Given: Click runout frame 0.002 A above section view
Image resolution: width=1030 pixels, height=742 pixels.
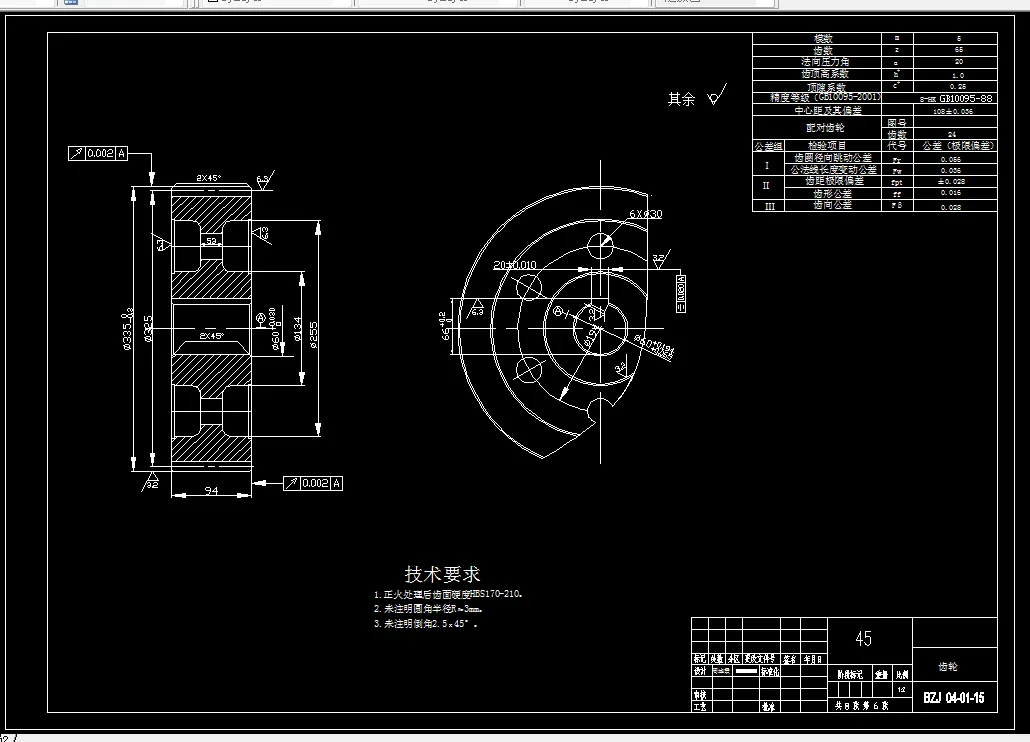Looking at the screenshot, I should pyautogui.click(x=98, y=153).
